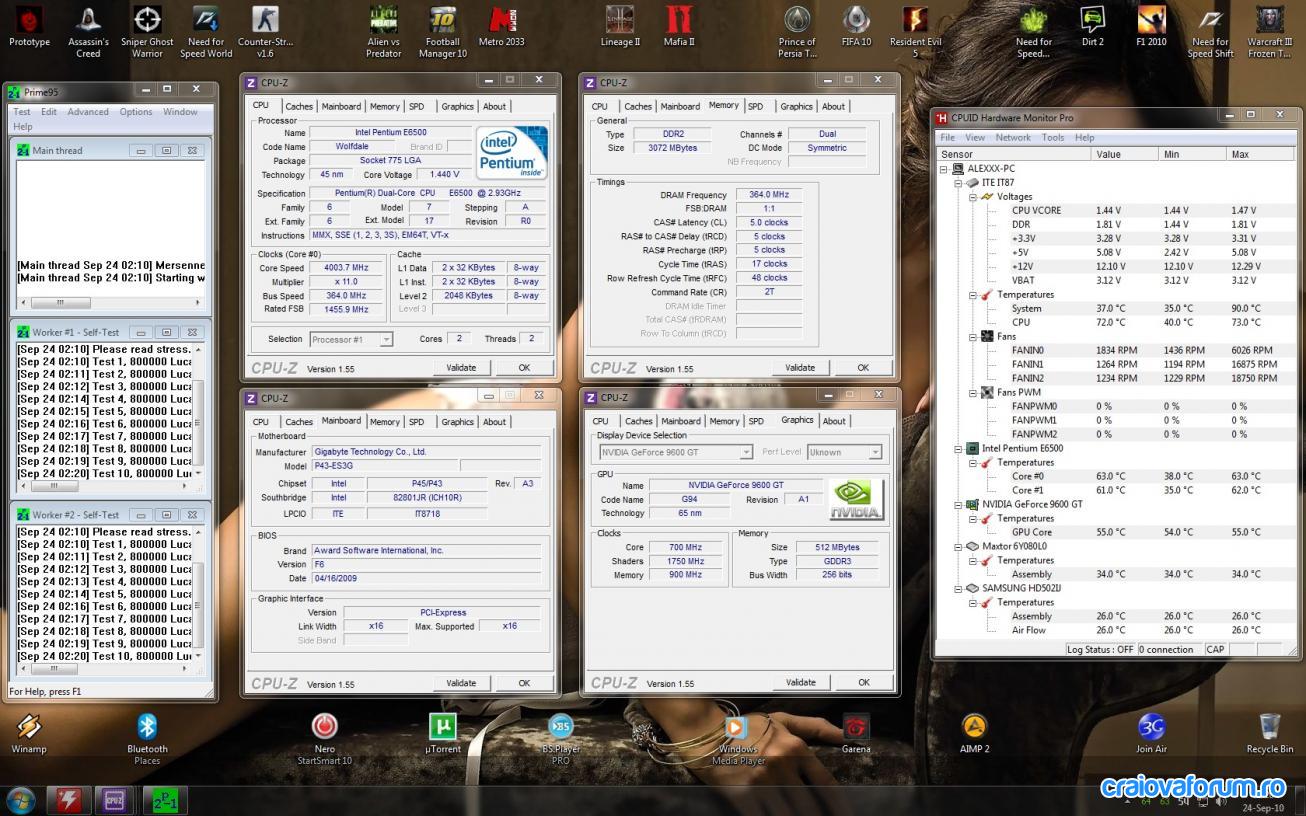Click OK in the mainboard CPU-Z window

point(524,683)
